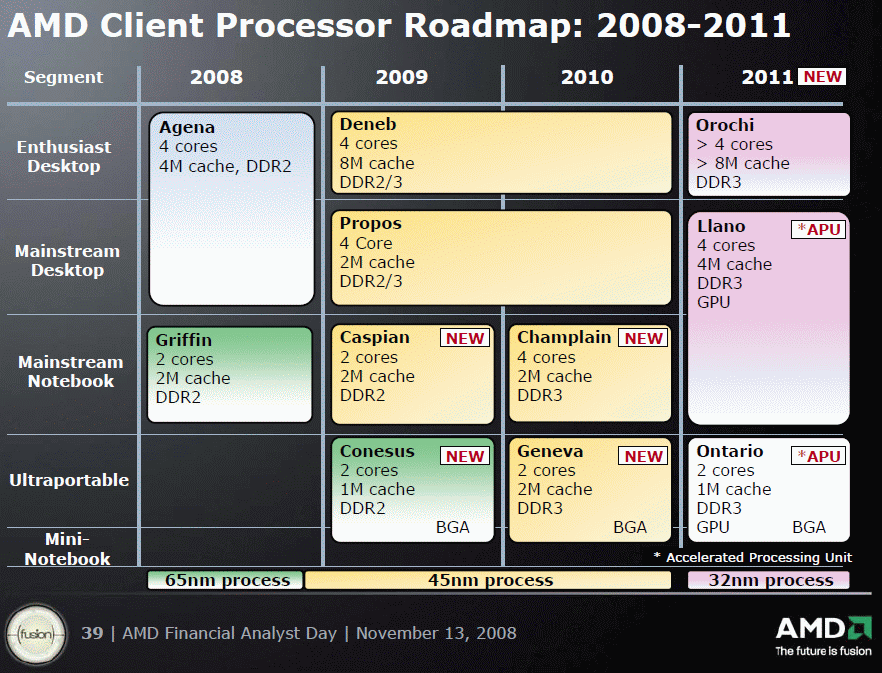The width and height of the screenshot is (882, 673).
Task: Click the Ultraportable row label
Action: pyautogui.click(x=69, y=480)
